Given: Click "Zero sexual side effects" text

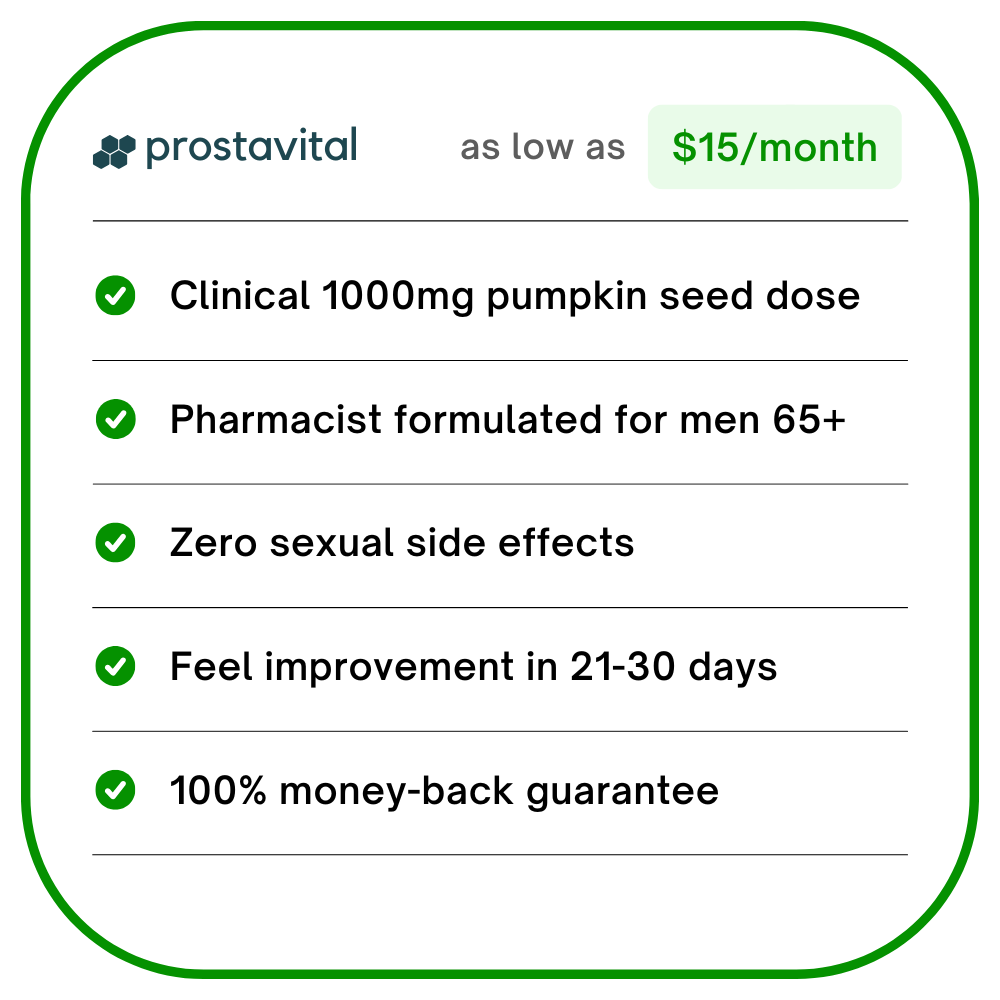Looking at the screenshot, I should 402,543.
